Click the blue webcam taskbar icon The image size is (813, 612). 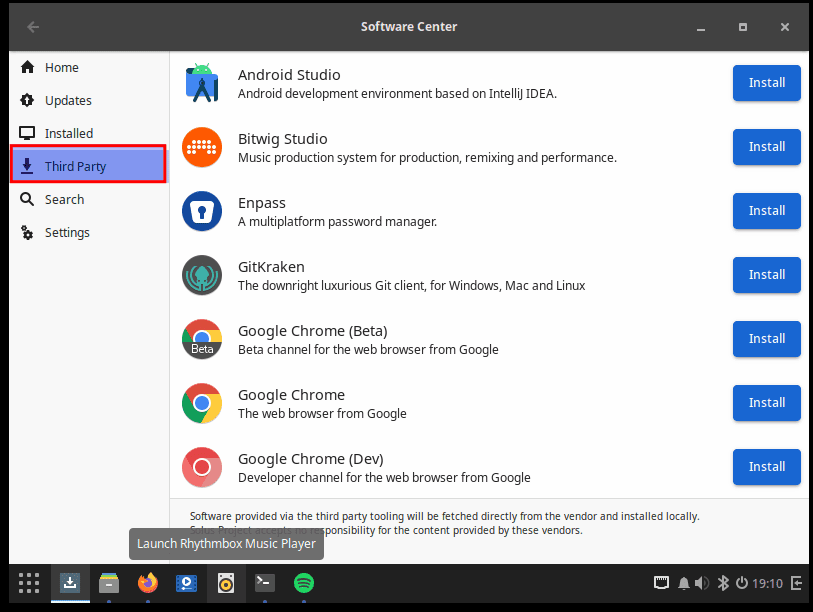coord(187,583)
